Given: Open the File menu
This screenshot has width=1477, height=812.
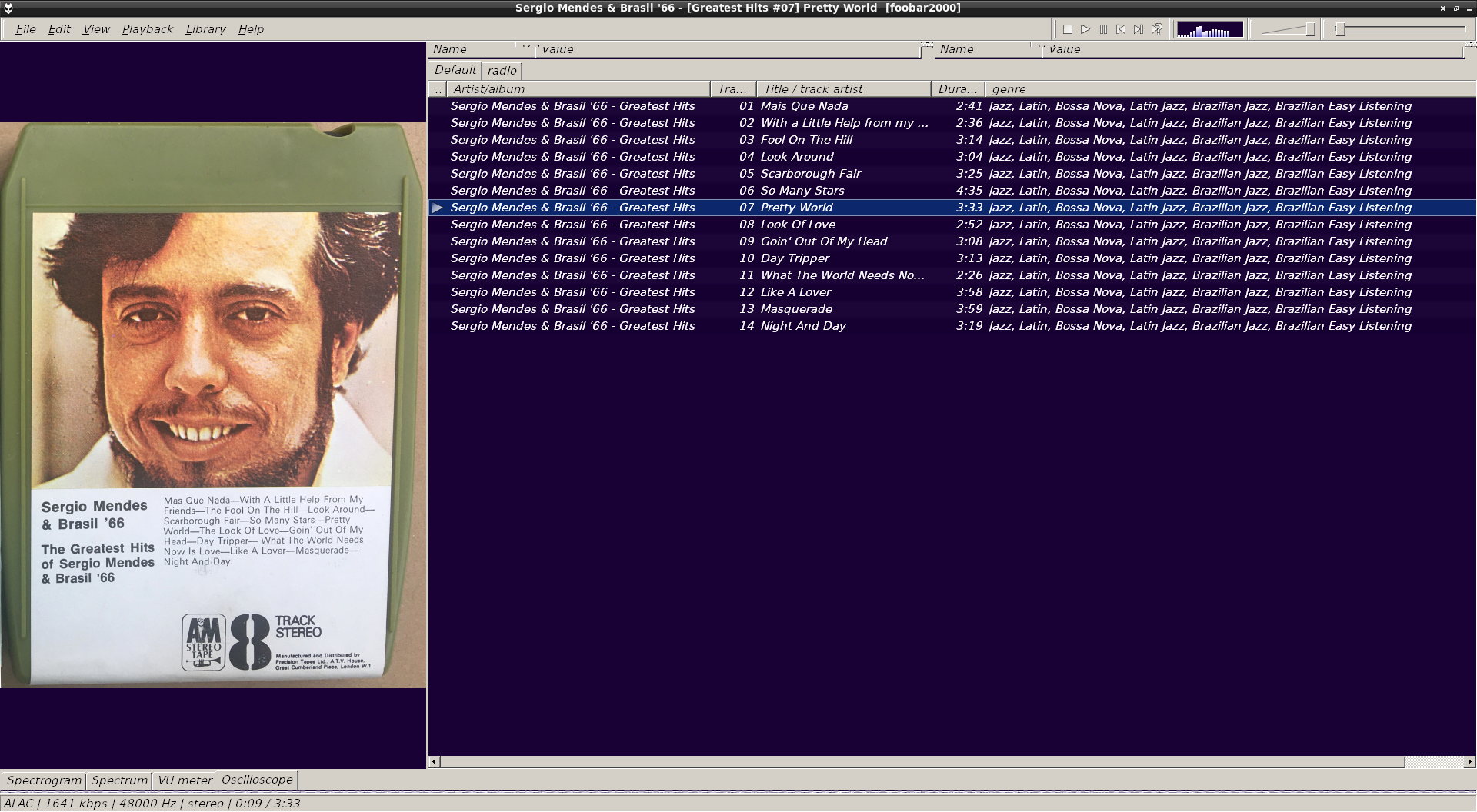Looking at the screenshot, I should click(x=25, y=29).
